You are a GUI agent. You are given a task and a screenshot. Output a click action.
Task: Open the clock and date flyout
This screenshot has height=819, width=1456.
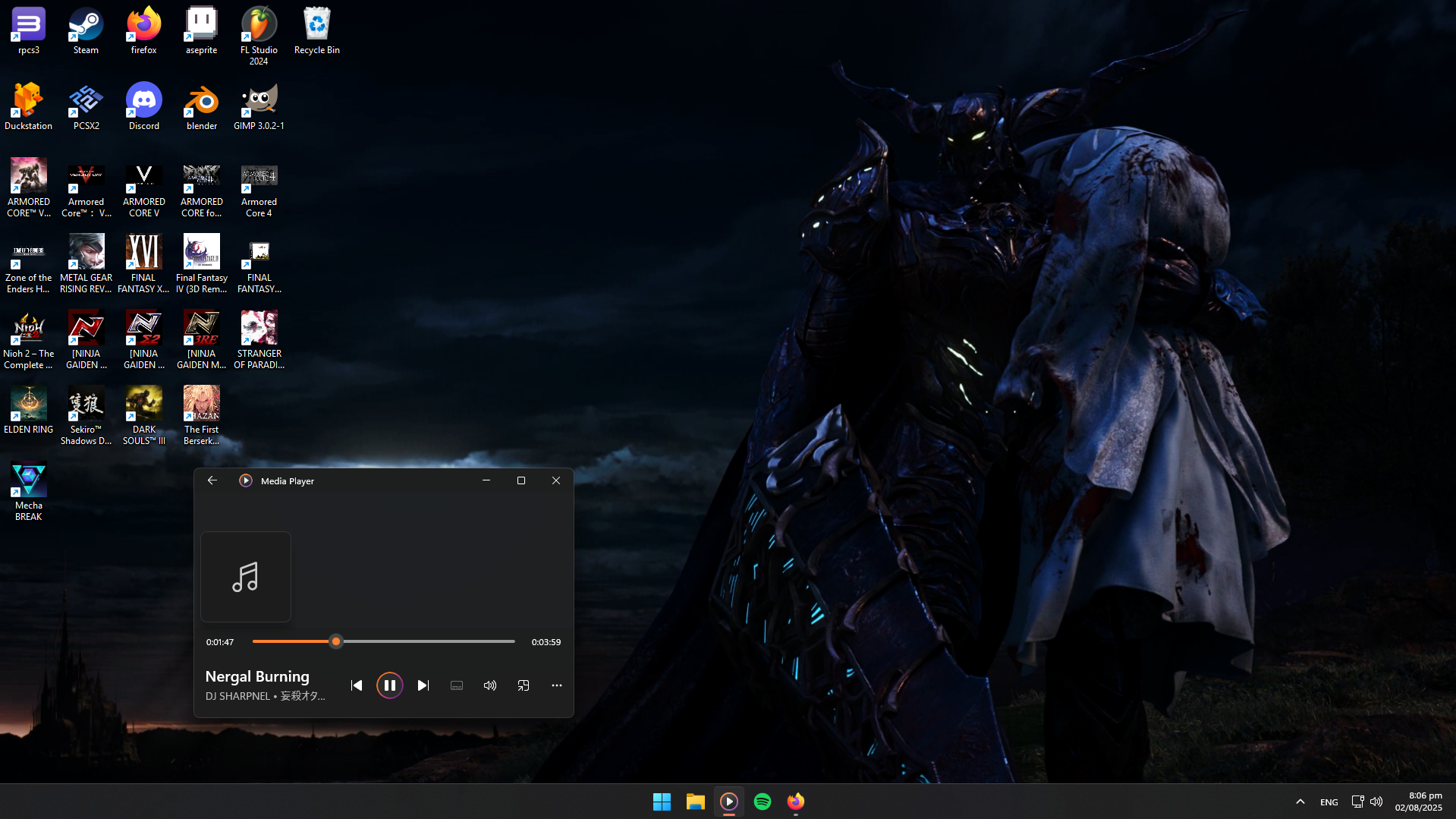1418,802
